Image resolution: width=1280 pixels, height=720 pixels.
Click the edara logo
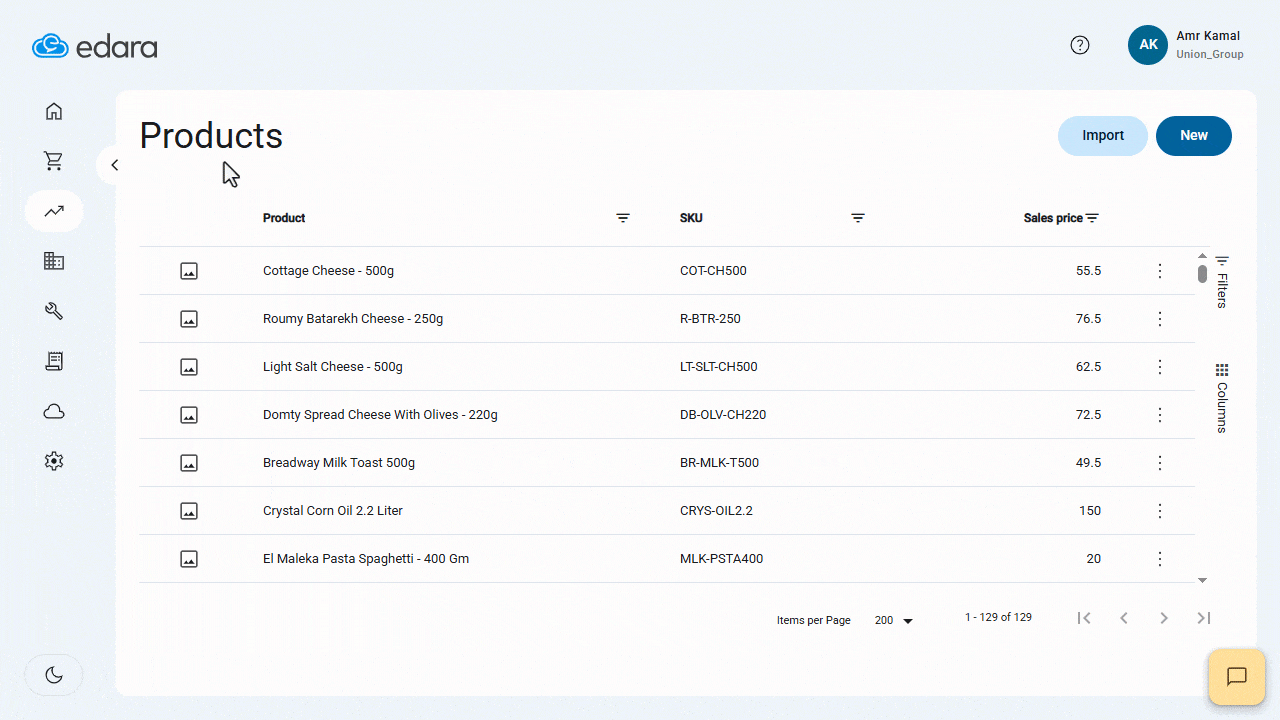tap(95, 46)
